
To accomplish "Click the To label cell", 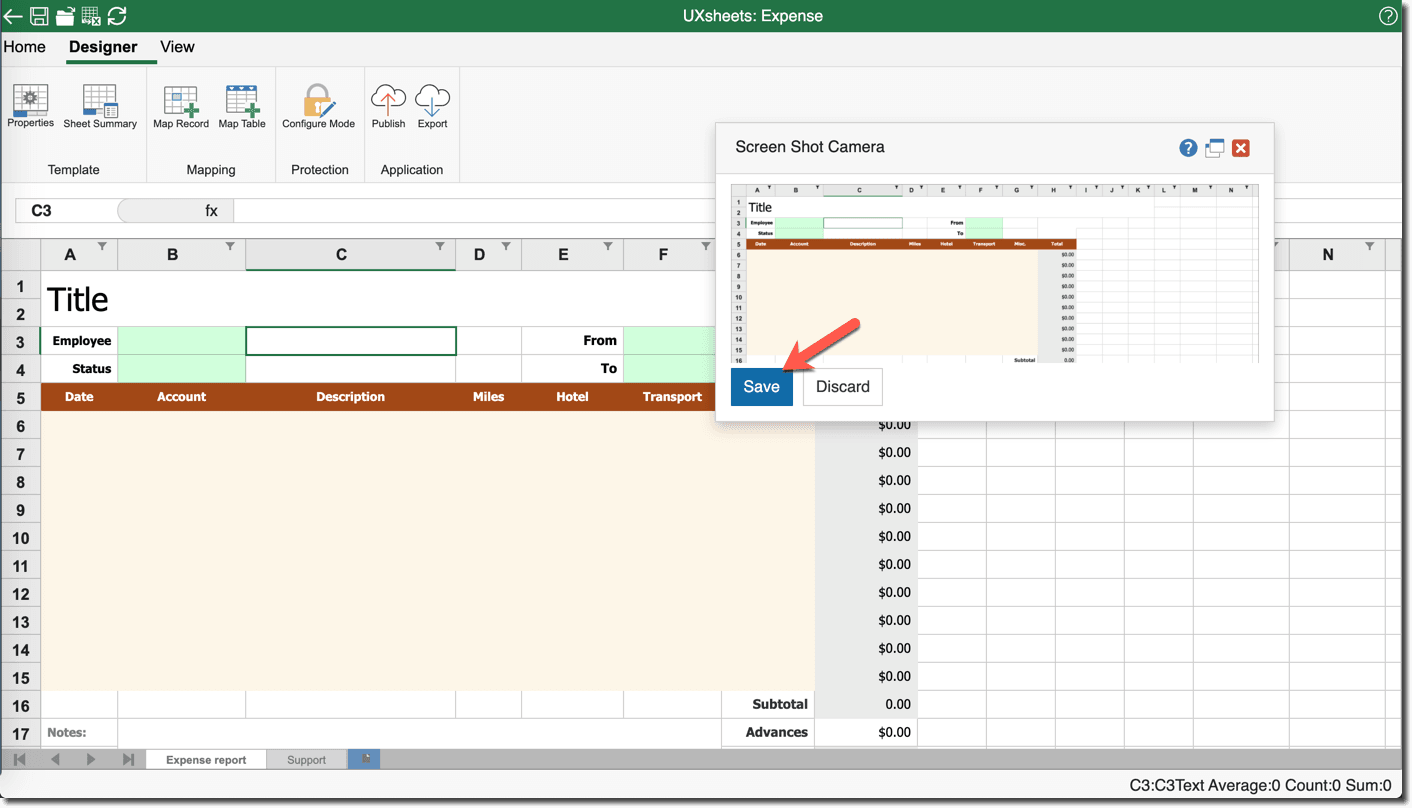I will (572, 369).
